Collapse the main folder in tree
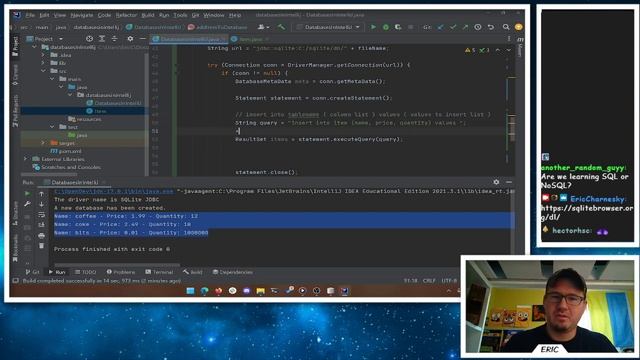640x360 pixels. coord(52,79)
